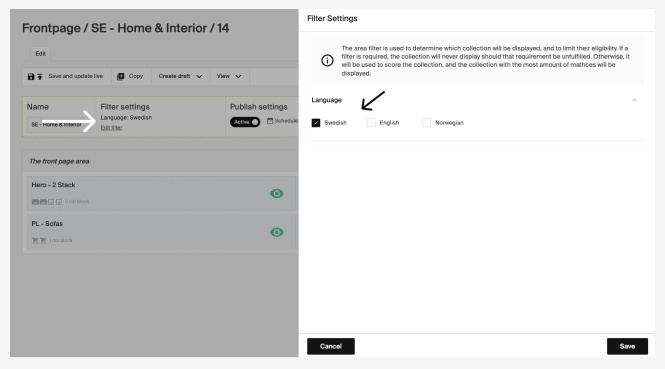Check the English language checkbox

[x=371, y=123]
